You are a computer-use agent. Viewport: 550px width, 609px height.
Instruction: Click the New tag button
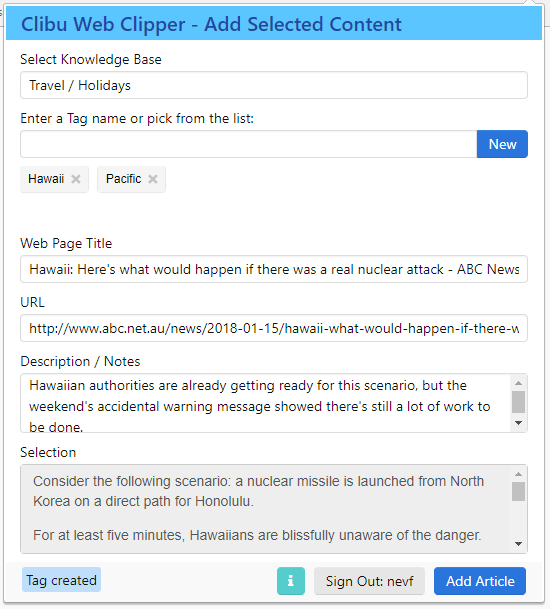click(x=502, y=144)
